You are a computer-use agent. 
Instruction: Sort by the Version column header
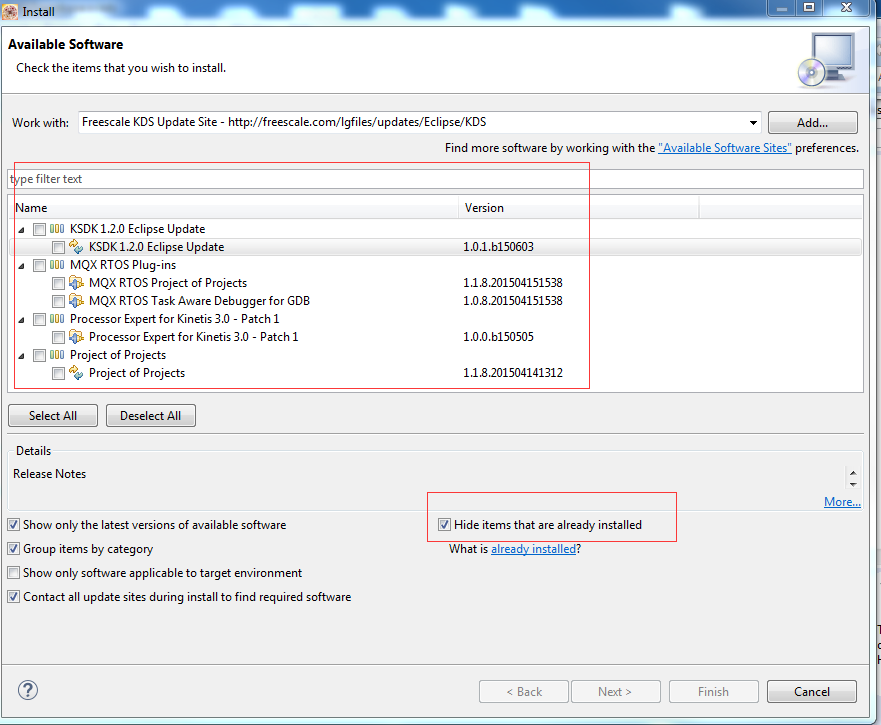coord(579,208)
